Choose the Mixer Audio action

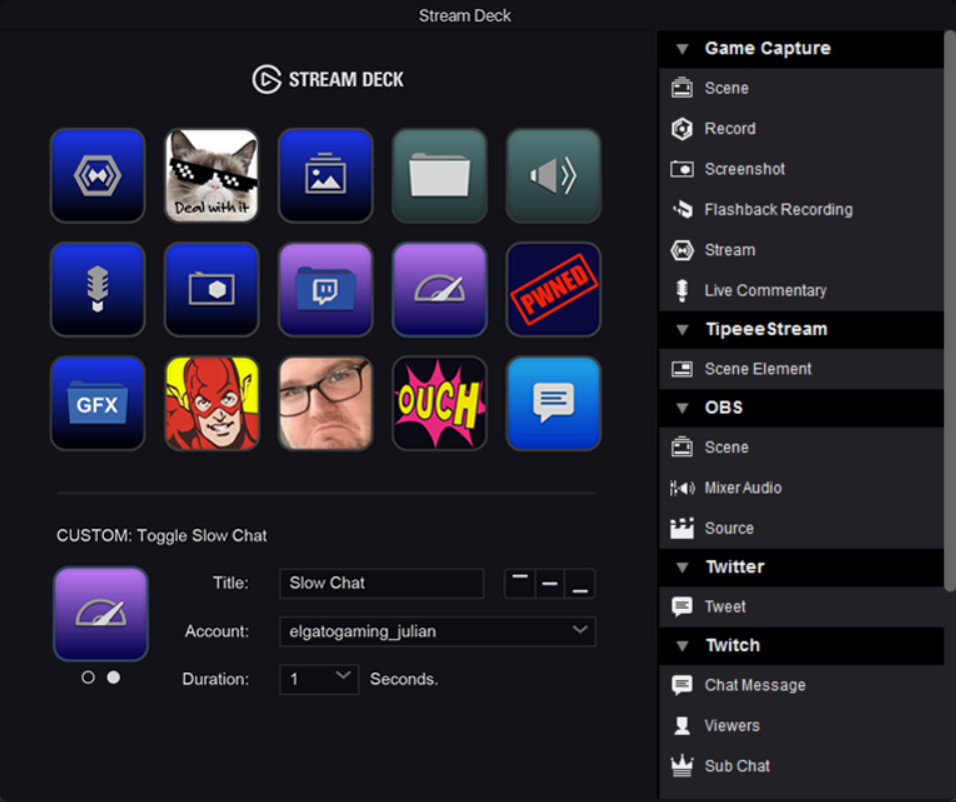801,488
